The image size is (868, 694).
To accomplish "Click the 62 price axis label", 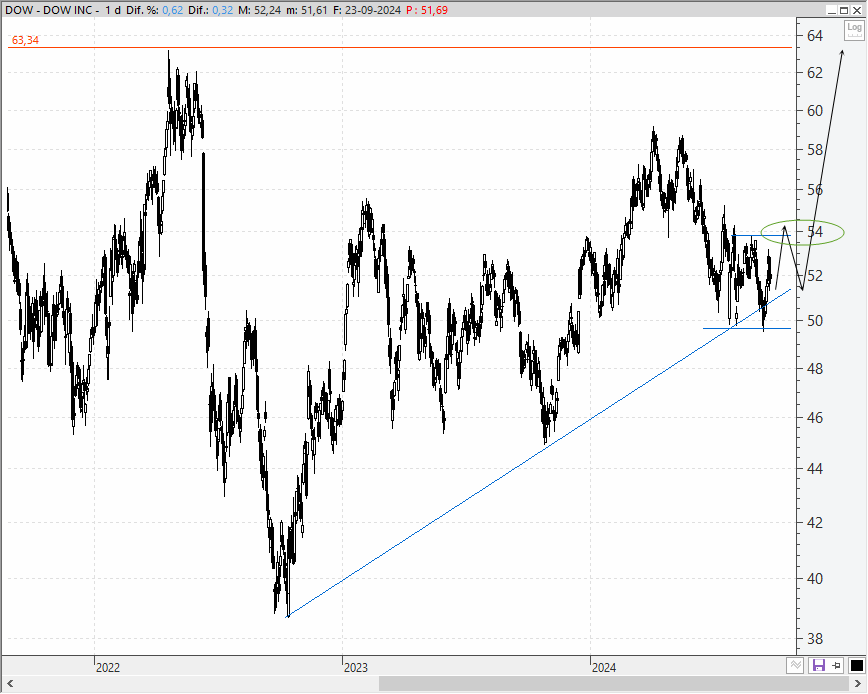I will 815,72.
